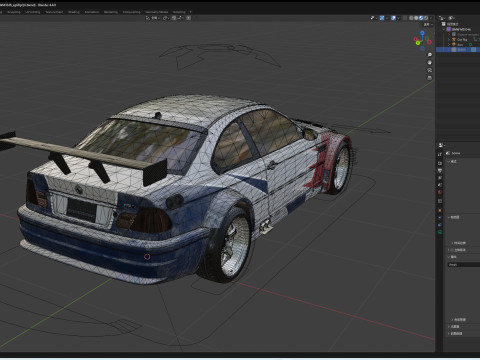Switch to wireframe viewport shading
The image size is (480, 360).
click(x=411, y=18)
